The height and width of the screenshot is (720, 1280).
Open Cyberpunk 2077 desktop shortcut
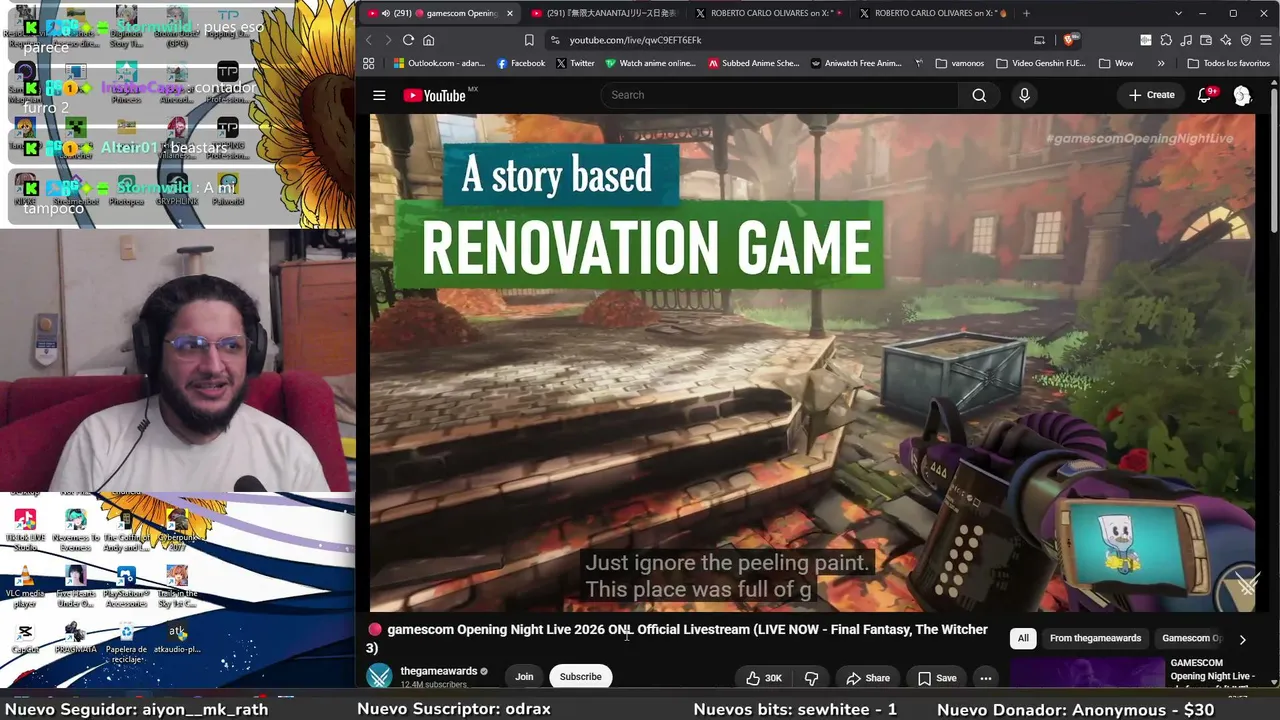tap(177, 530)
